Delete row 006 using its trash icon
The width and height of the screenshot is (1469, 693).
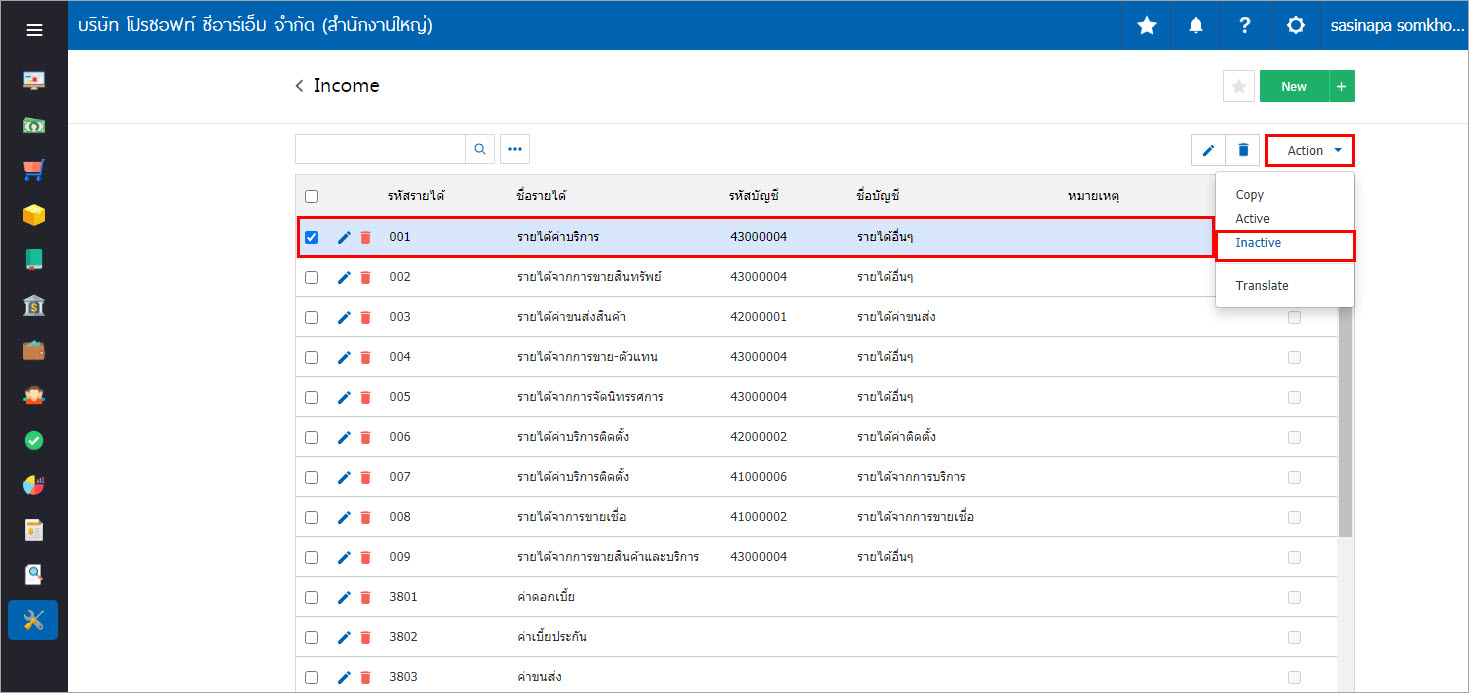pos(365,437)
